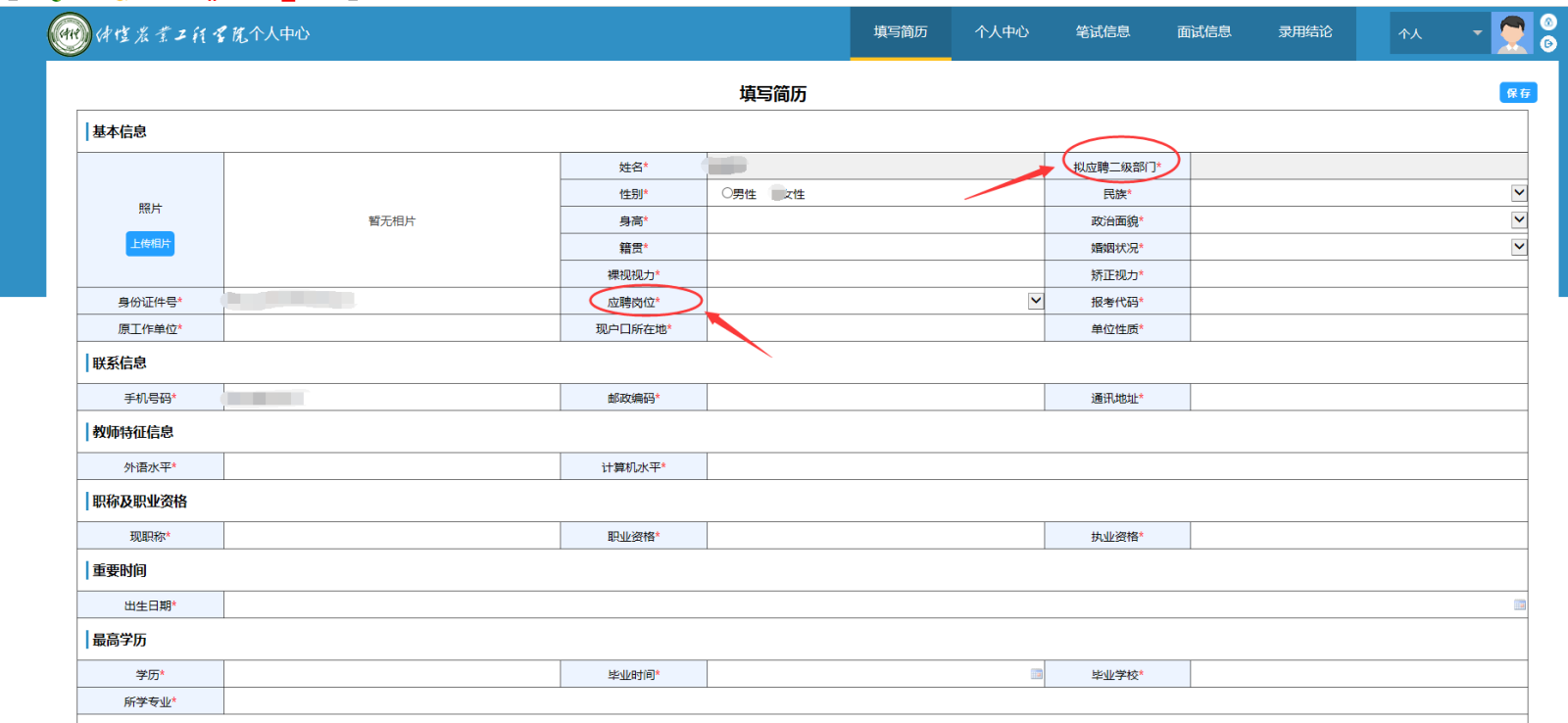Open the 笔试信息 tab
Image resolution: width=1568 pixels, height=723 pixels.
[1102, 32]
